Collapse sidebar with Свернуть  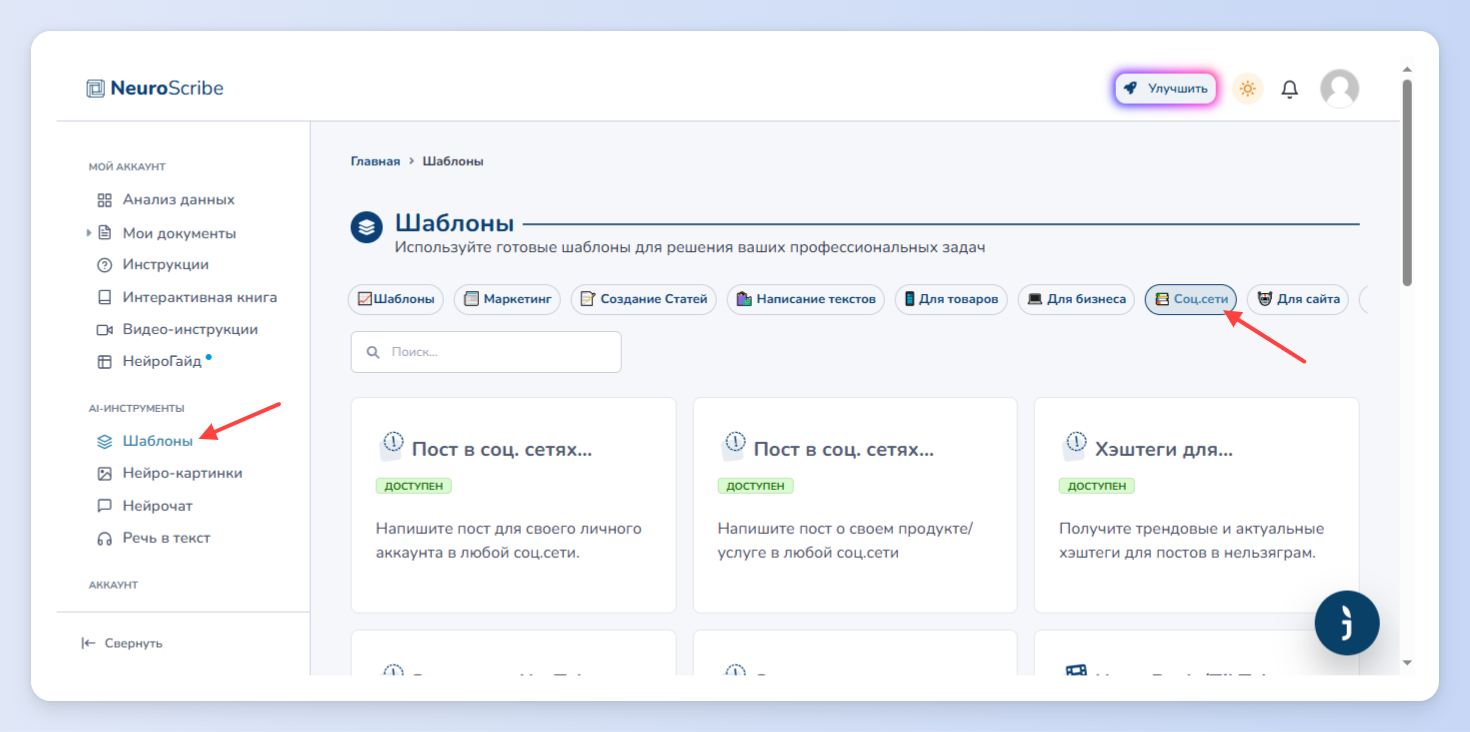(122, 643)
